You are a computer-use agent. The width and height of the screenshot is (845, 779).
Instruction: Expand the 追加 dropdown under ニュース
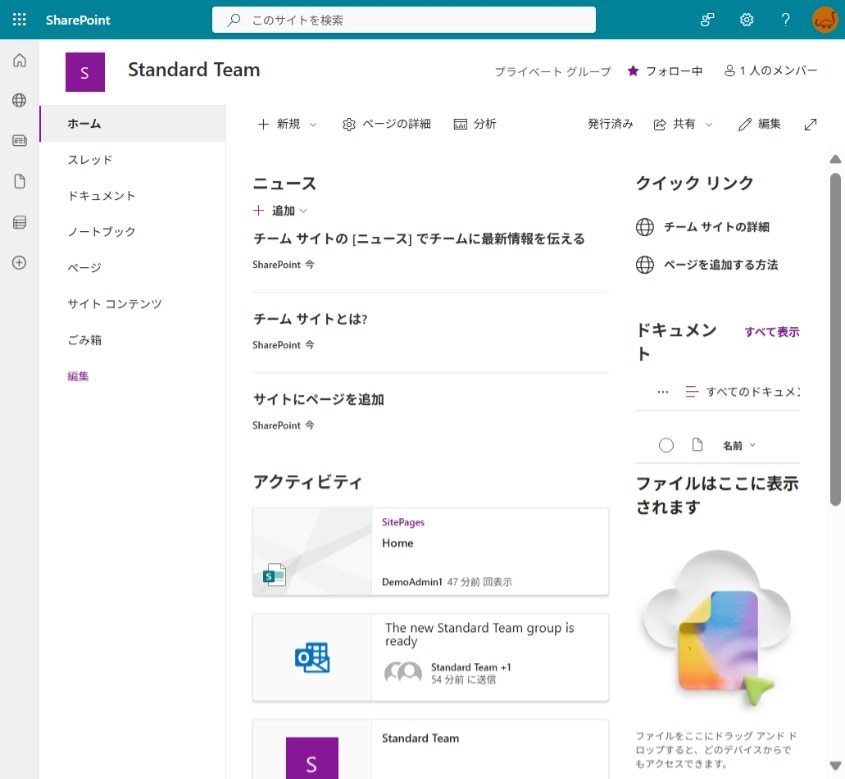tap(280, 211)
